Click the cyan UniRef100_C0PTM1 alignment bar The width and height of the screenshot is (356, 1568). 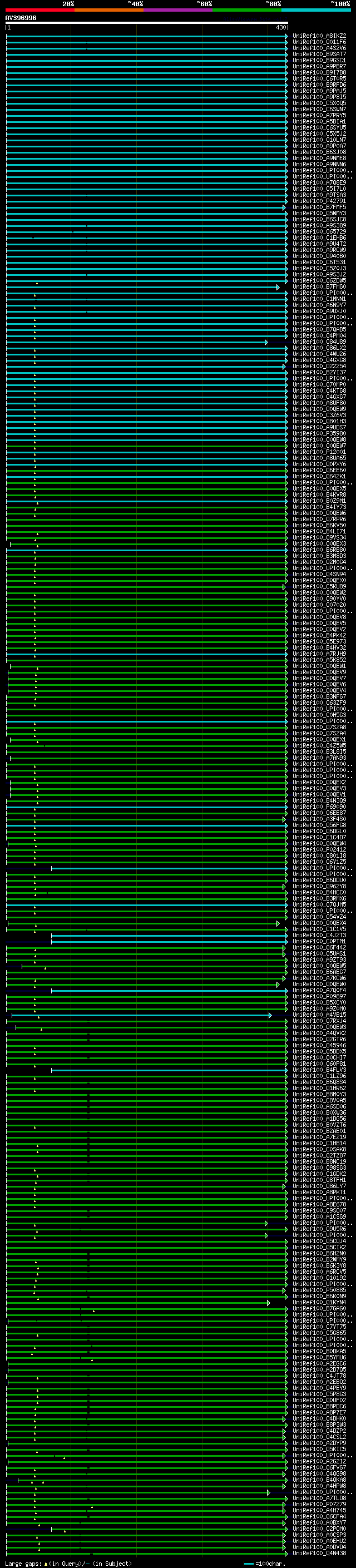tap(169, 942)
